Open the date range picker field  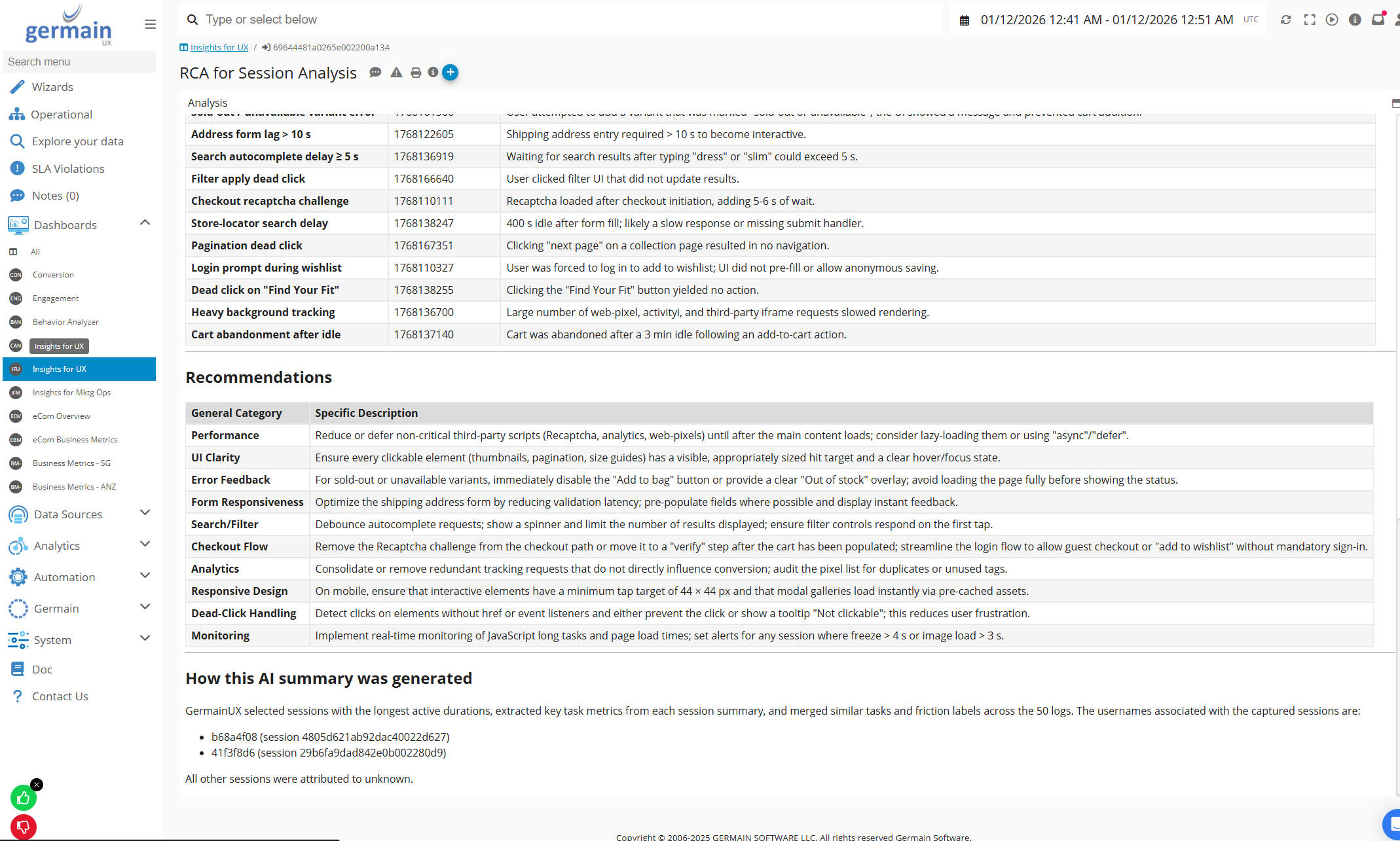pyautogui.click(x=1106, y=20)
